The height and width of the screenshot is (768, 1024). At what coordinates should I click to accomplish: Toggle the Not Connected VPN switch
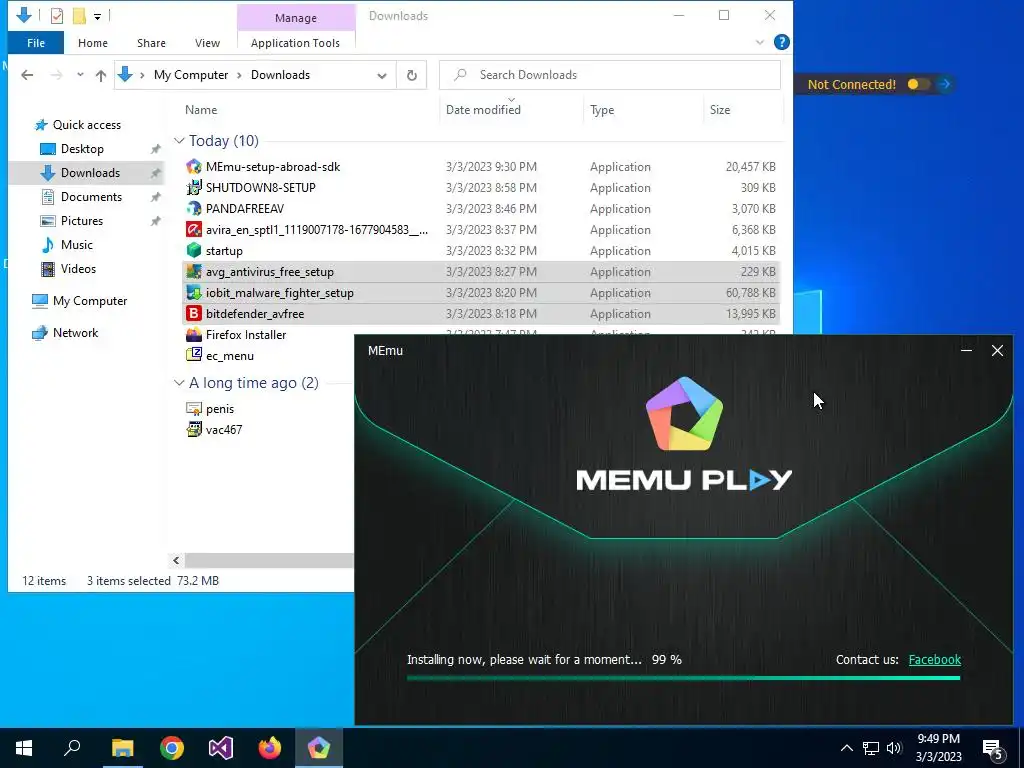click(x=918, y=84)
